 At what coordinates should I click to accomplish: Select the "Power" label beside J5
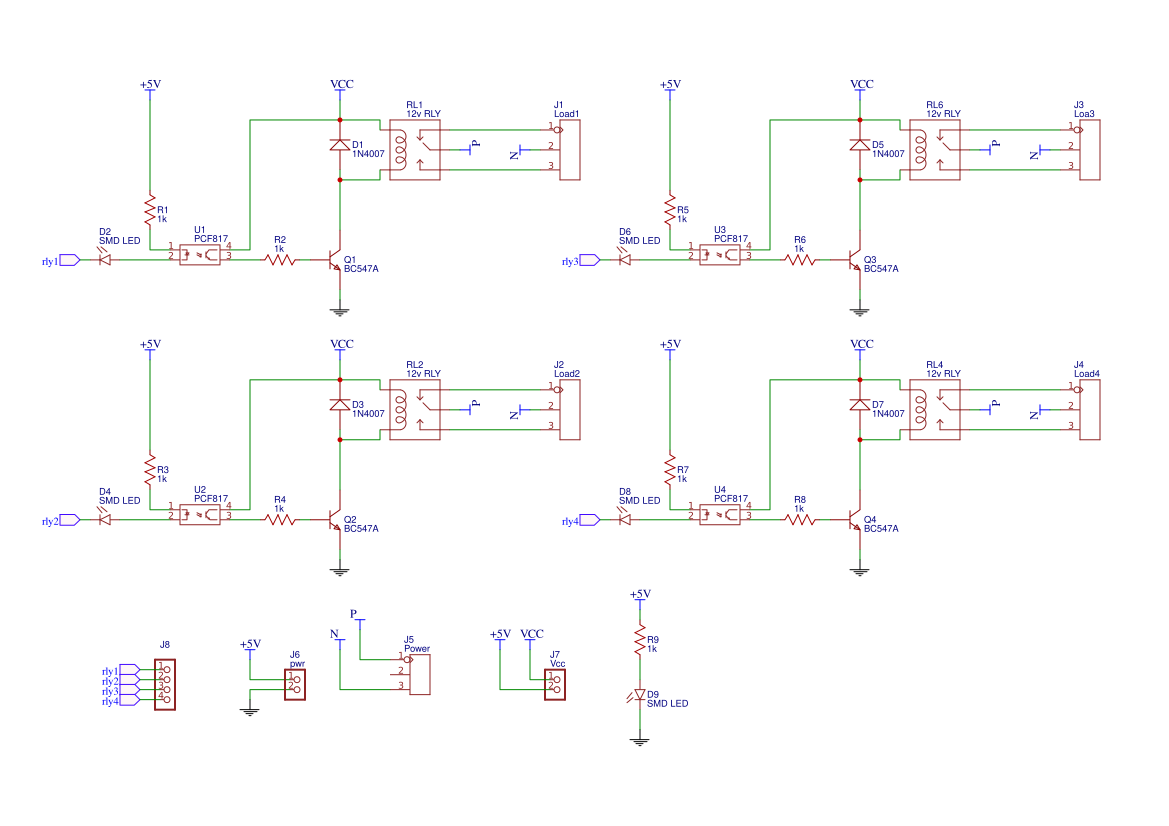coord(418,649)
